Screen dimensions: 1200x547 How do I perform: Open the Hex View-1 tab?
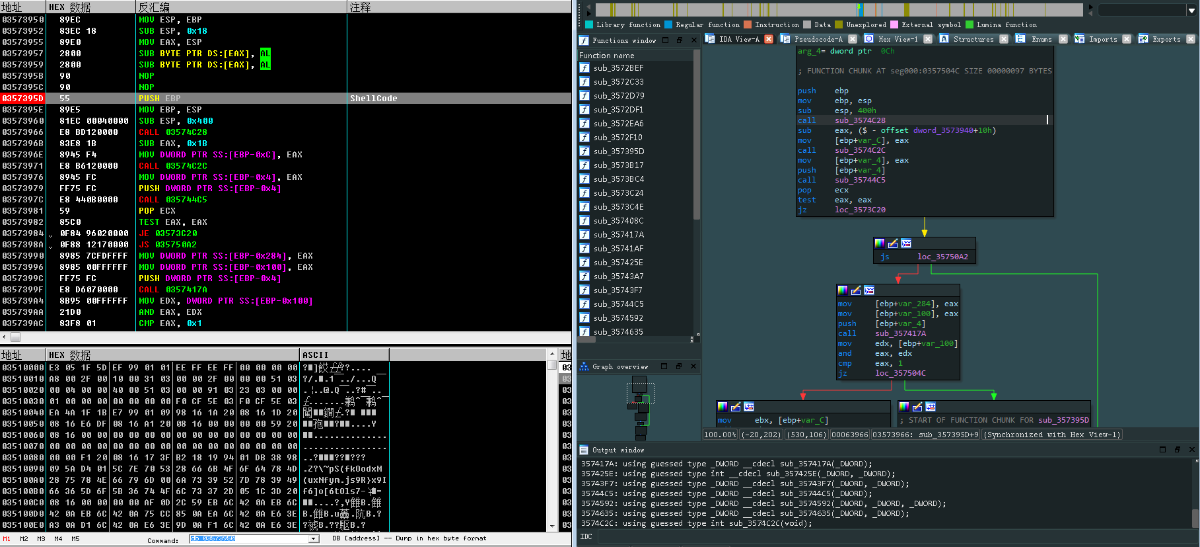click(x=896, y=39)
